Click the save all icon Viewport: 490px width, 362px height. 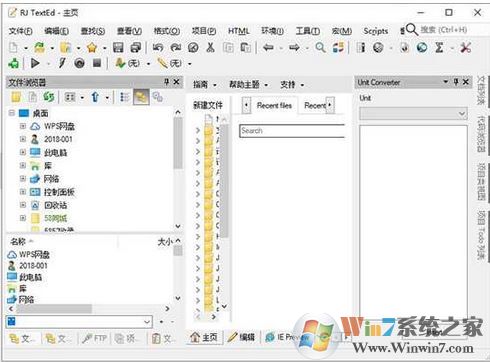coord(136,48)
